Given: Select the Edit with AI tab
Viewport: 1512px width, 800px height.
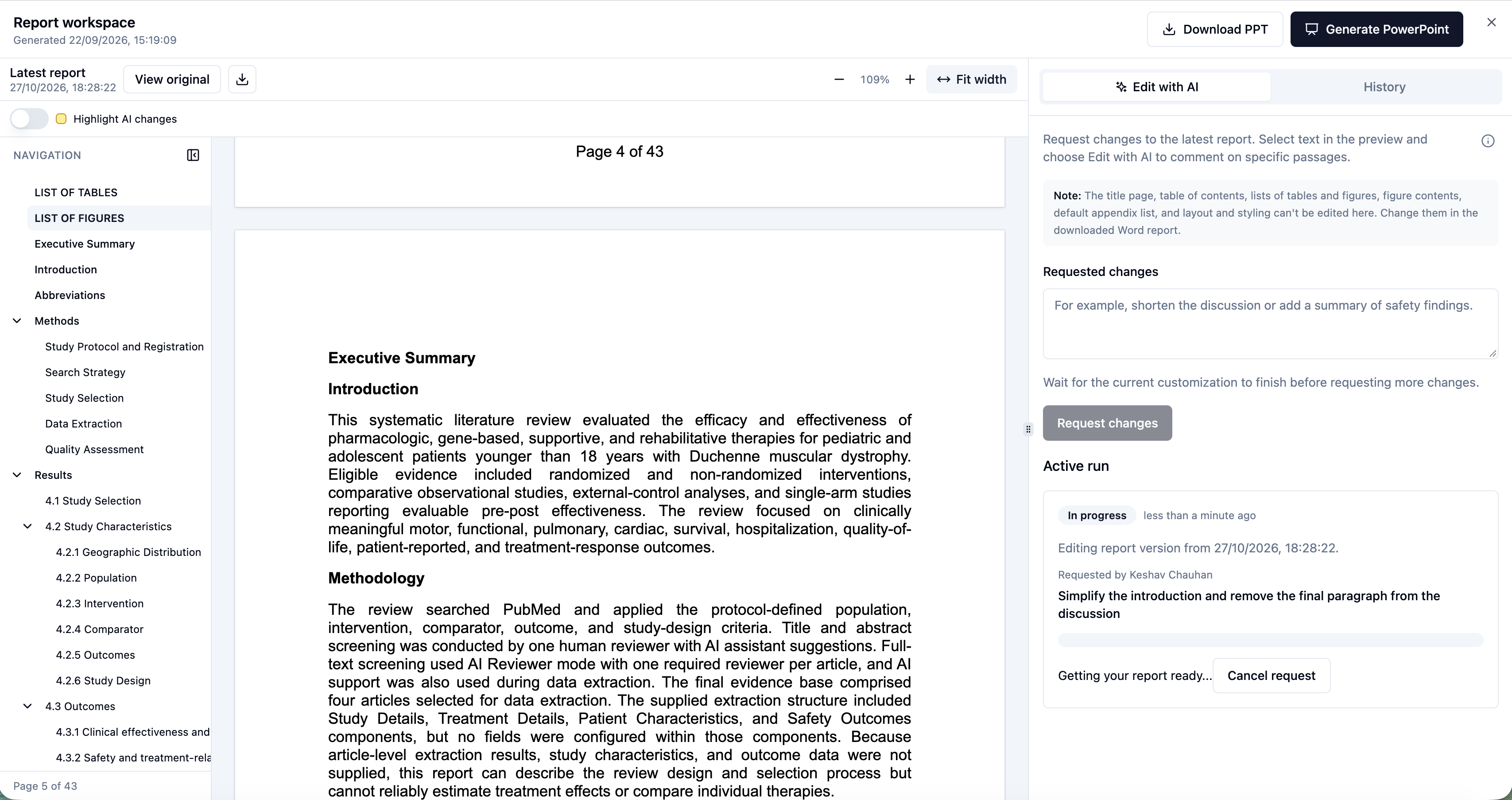Looking at the screenshot, I should point(1157,87).
